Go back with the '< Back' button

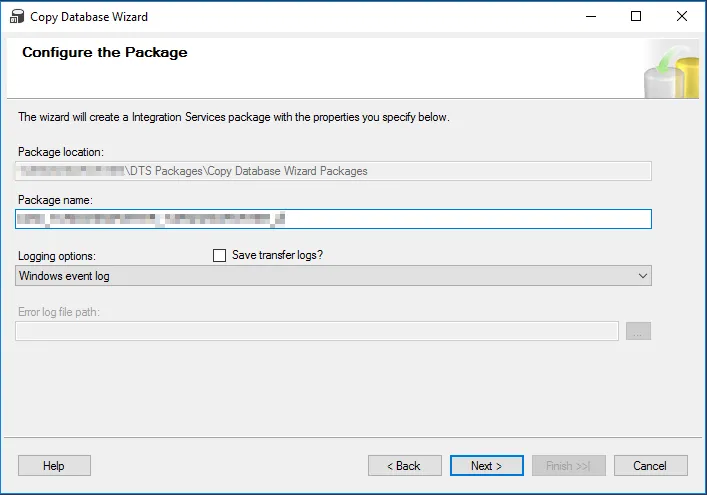(405, 466)
